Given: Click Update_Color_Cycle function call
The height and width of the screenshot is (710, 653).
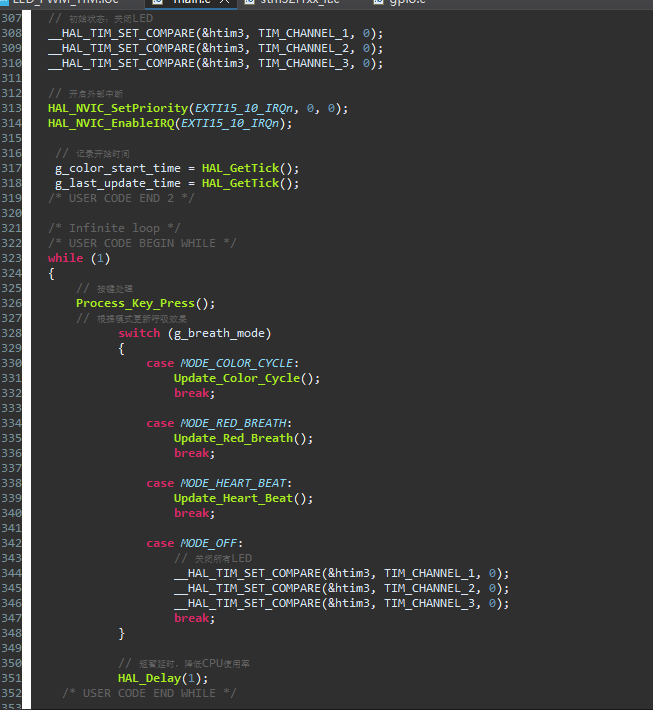Looking at the screenshot, I should coord(237,378).
